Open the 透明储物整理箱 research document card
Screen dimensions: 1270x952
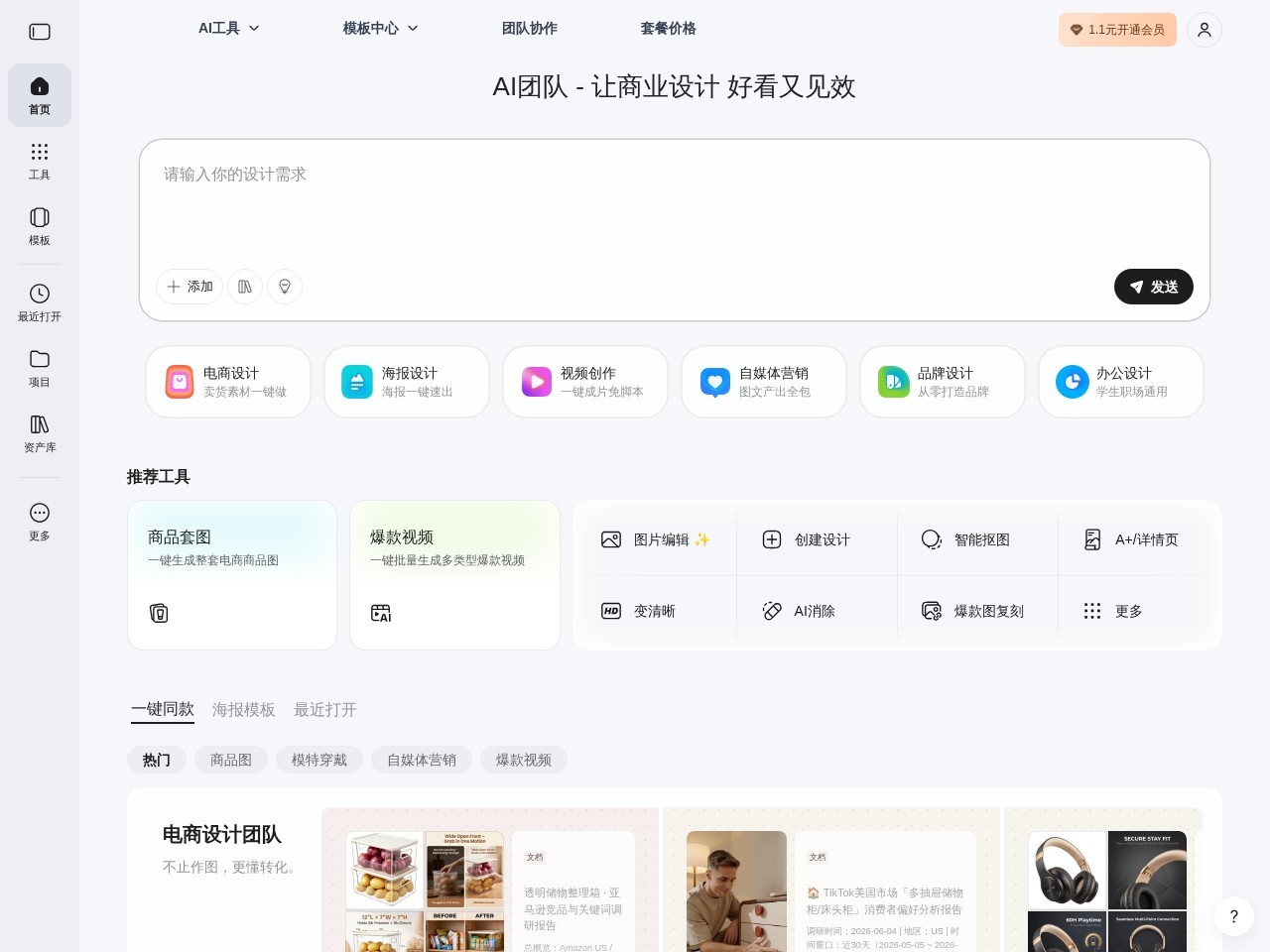[574, 892]
